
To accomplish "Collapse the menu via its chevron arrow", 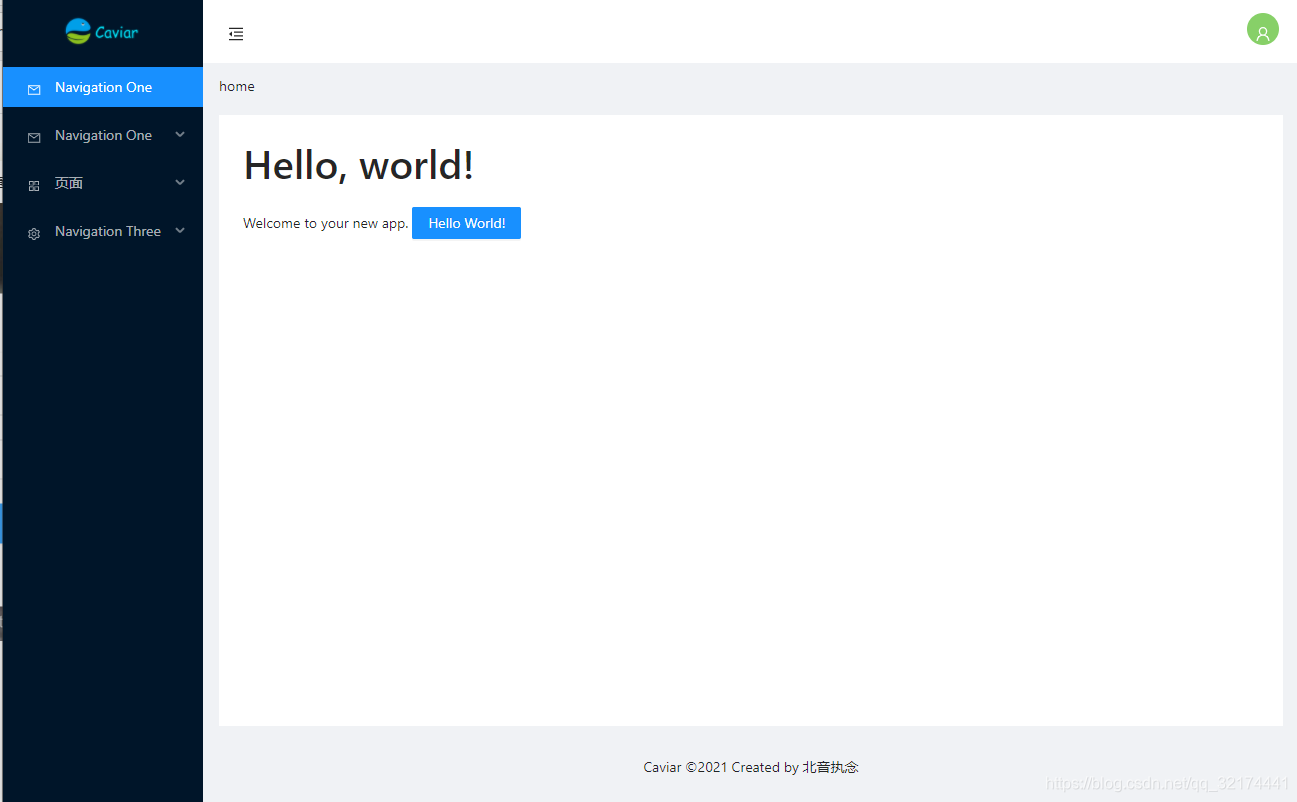I will pyautogui.click(x=179, y=134).
